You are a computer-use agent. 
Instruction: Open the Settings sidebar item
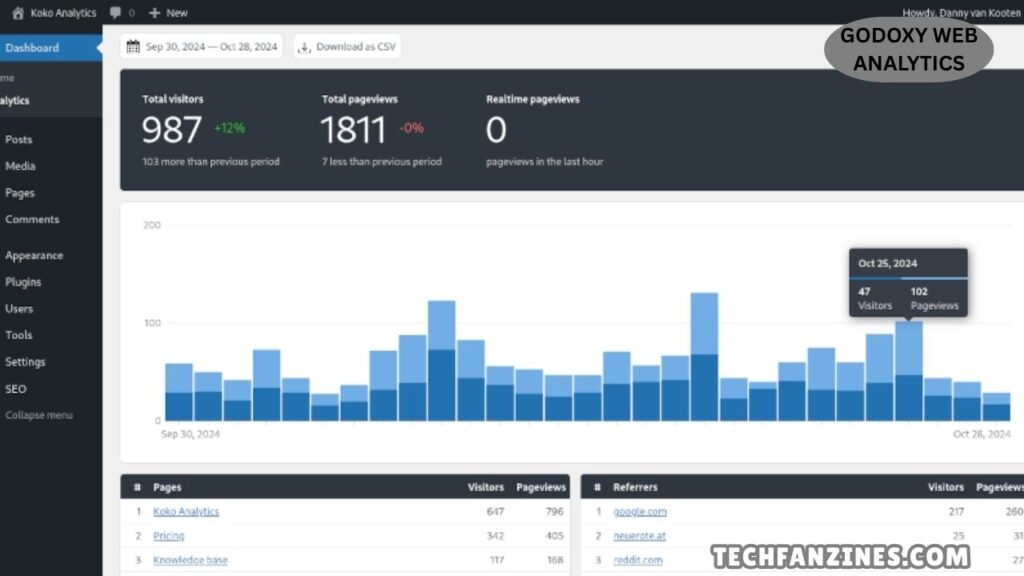click(x=25, y=362)
